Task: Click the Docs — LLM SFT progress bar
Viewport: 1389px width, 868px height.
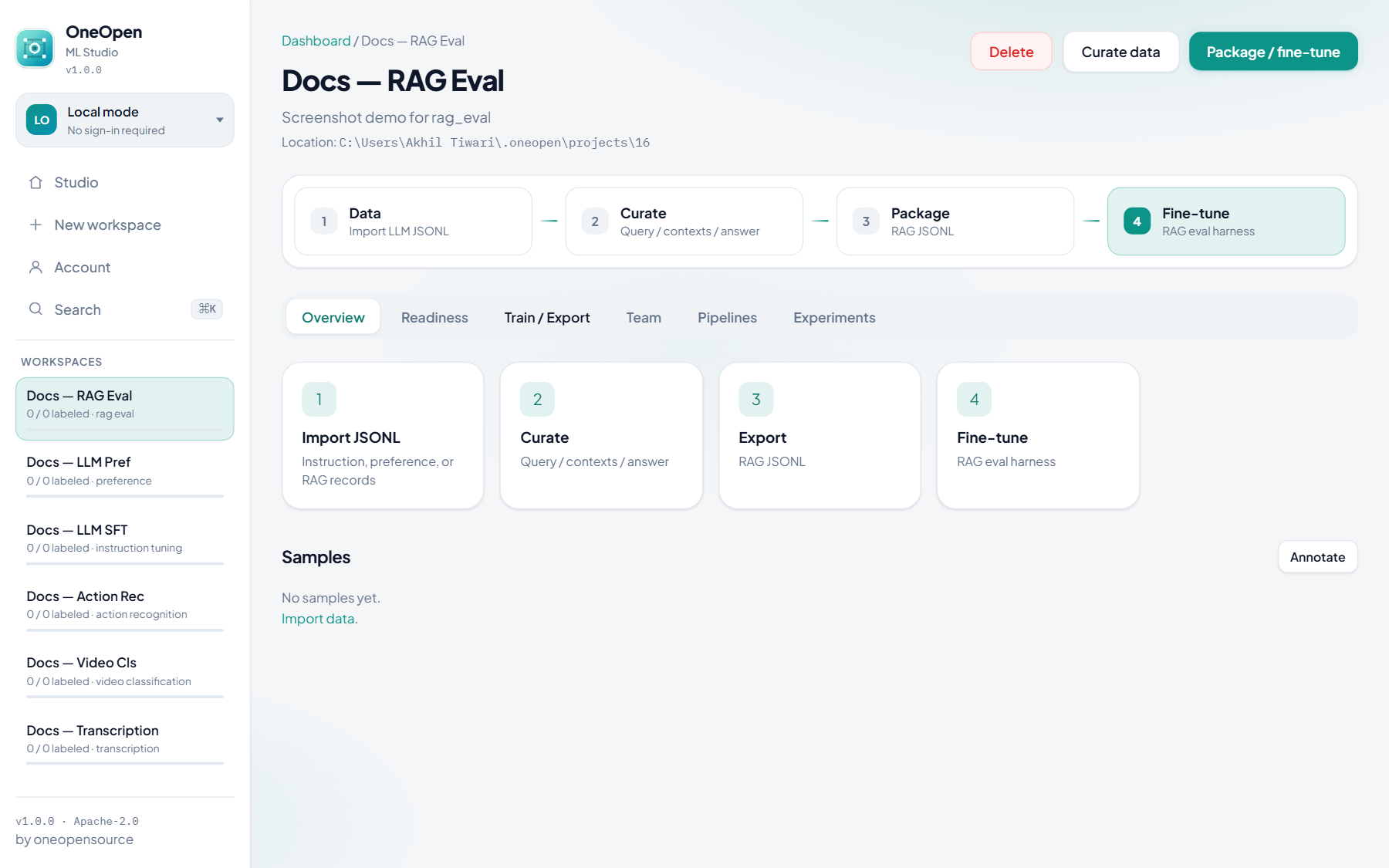Action: (x=125, y=564)
